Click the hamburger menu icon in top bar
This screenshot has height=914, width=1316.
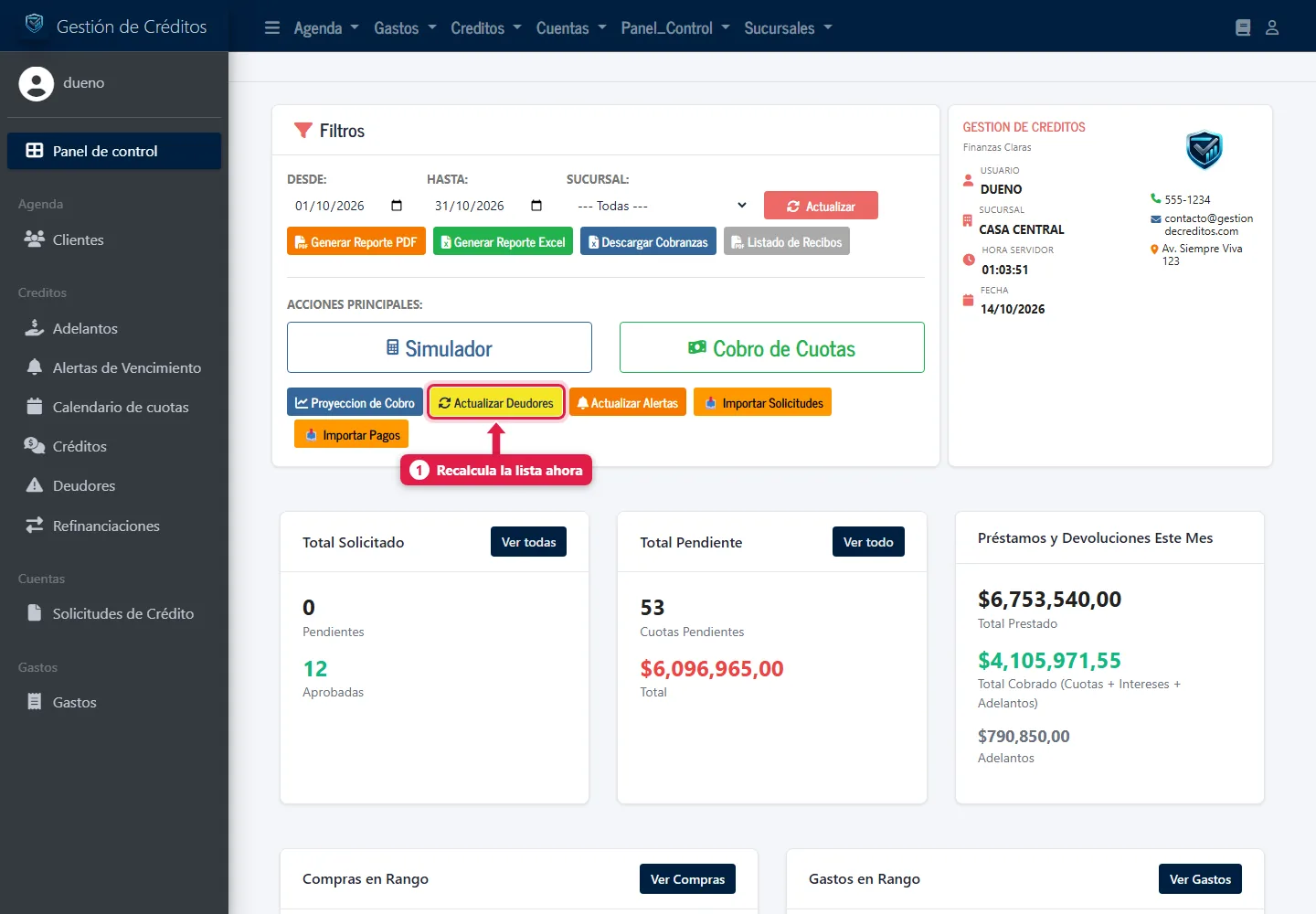pos(271,27)
